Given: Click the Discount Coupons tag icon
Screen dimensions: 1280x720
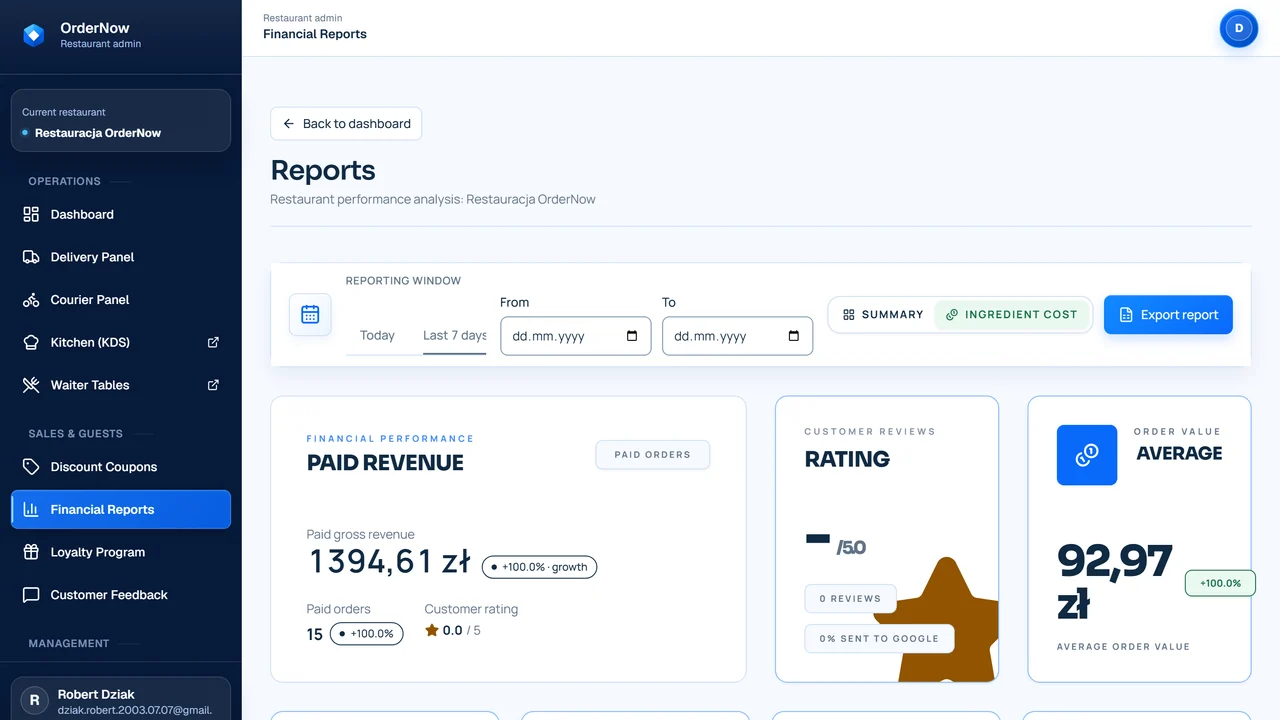Looking at the screenshot, I should pos(31,467).
